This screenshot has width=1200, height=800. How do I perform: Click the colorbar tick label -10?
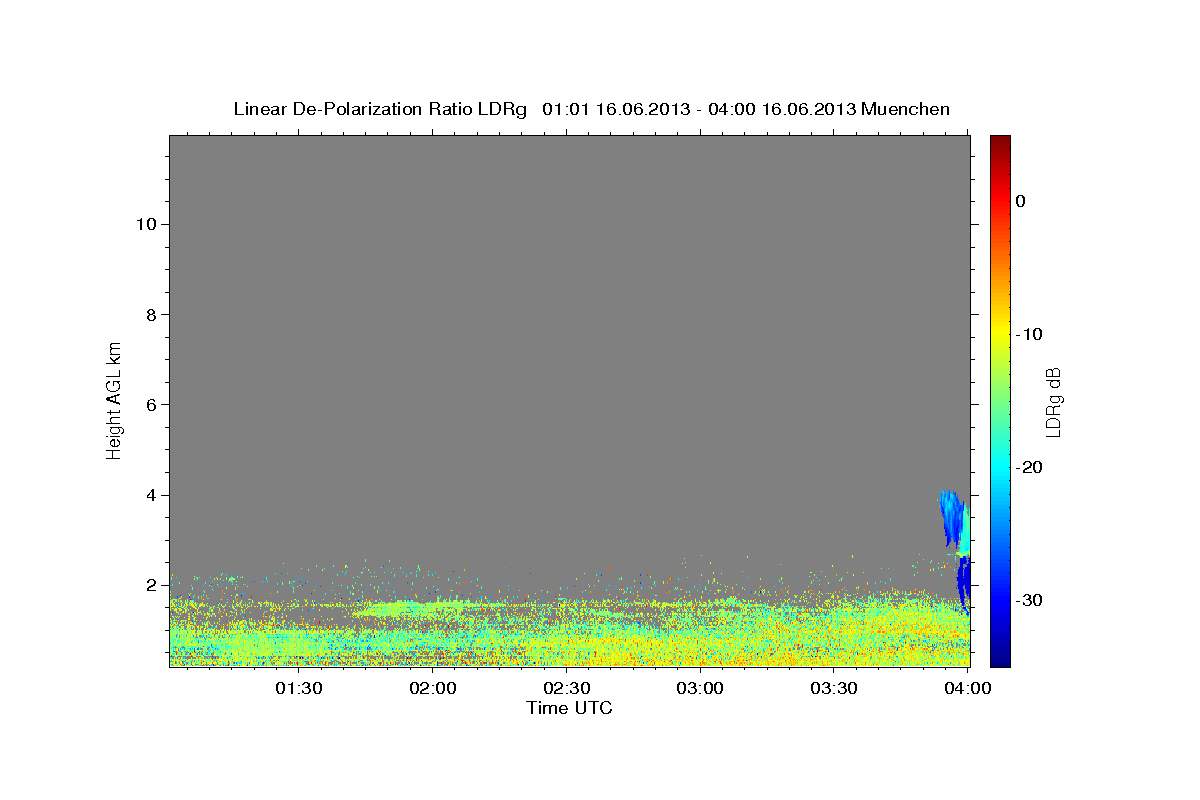click(1028, 334)
